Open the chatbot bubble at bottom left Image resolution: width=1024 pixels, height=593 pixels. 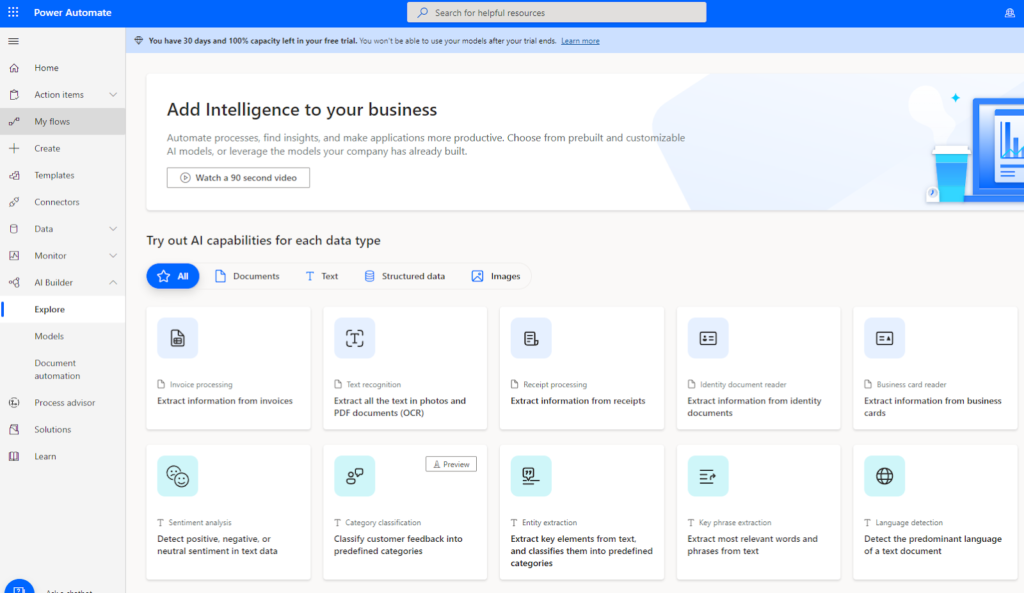click(20, 586)
